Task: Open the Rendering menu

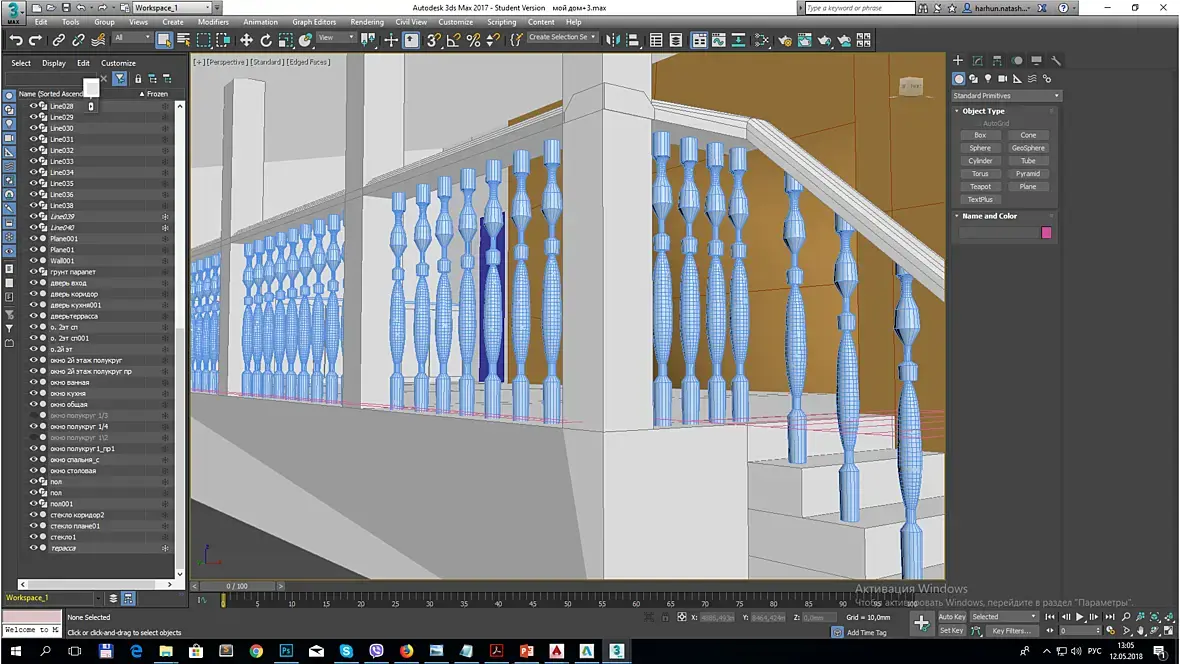Action: 367,22
